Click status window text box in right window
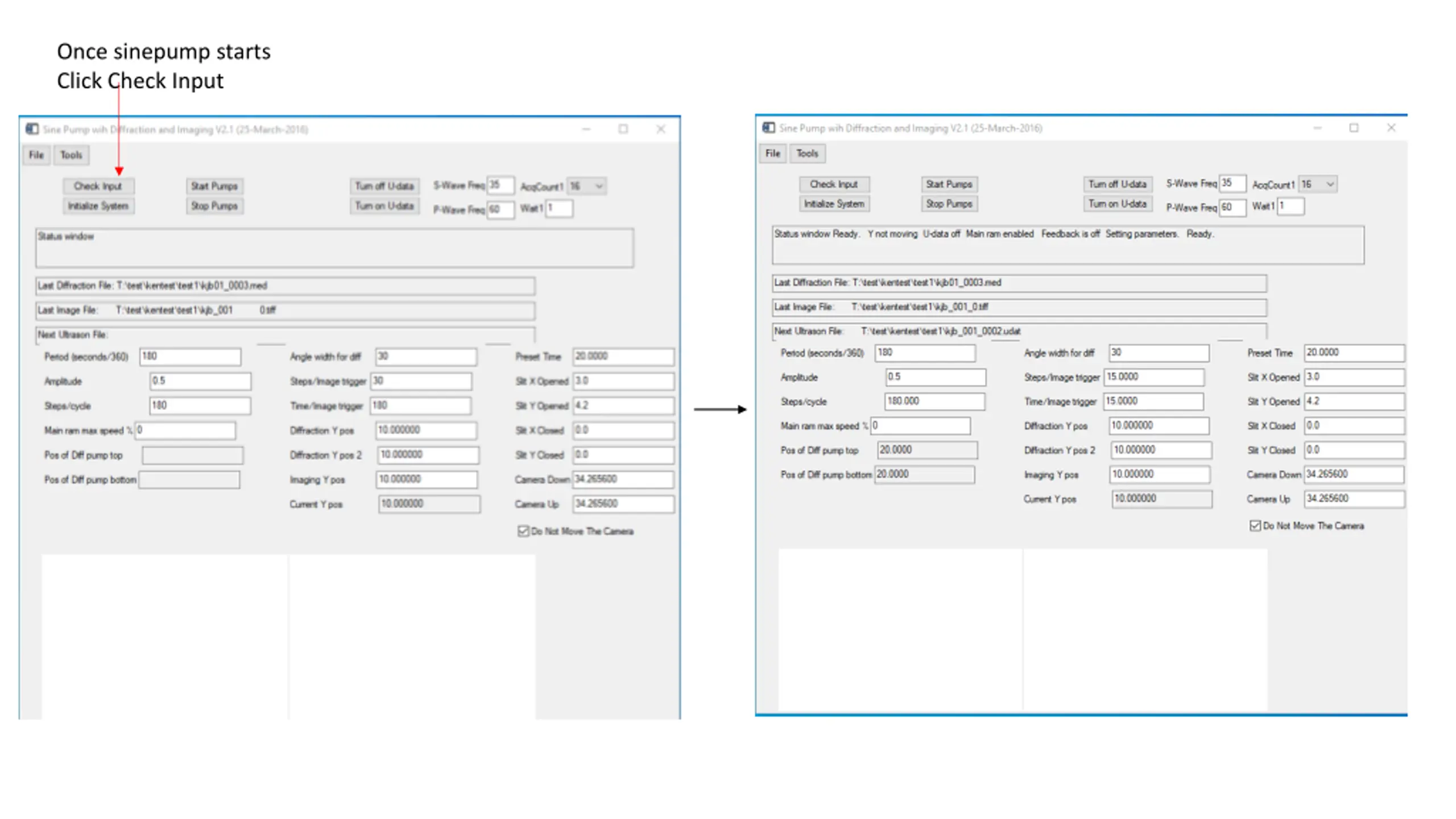1456x819 pixels. tap(1068, 245)
